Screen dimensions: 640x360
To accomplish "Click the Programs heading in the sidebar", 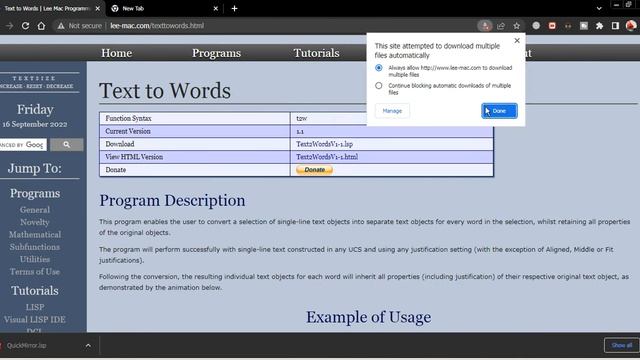I will (x=35, y=193).
